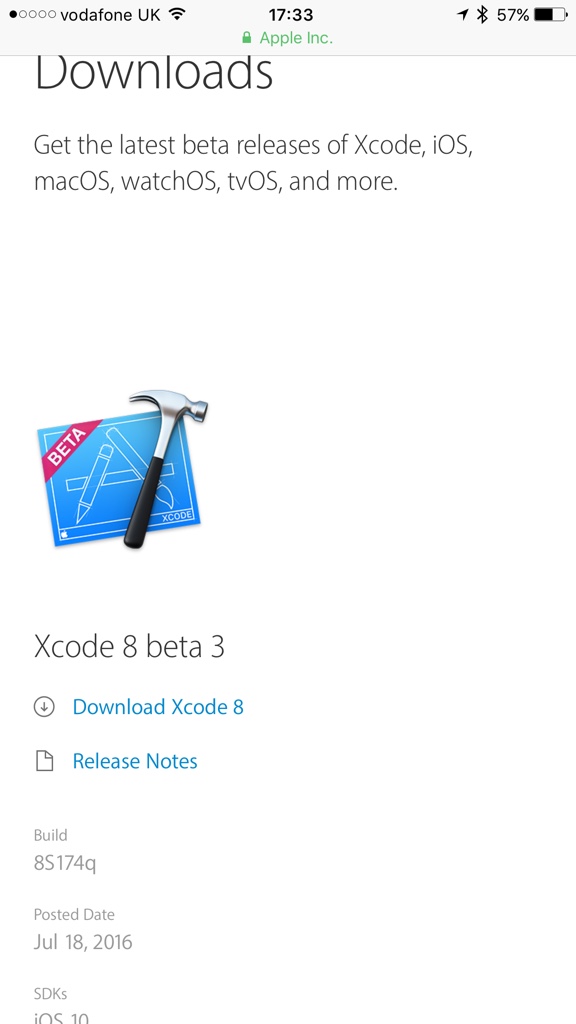
Task: Open the Release Notes link
Action: click(135, 761)
